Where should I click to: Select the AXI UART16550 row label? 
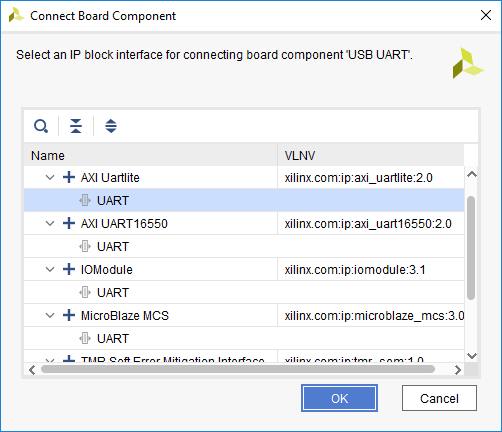tap(124, 224)
